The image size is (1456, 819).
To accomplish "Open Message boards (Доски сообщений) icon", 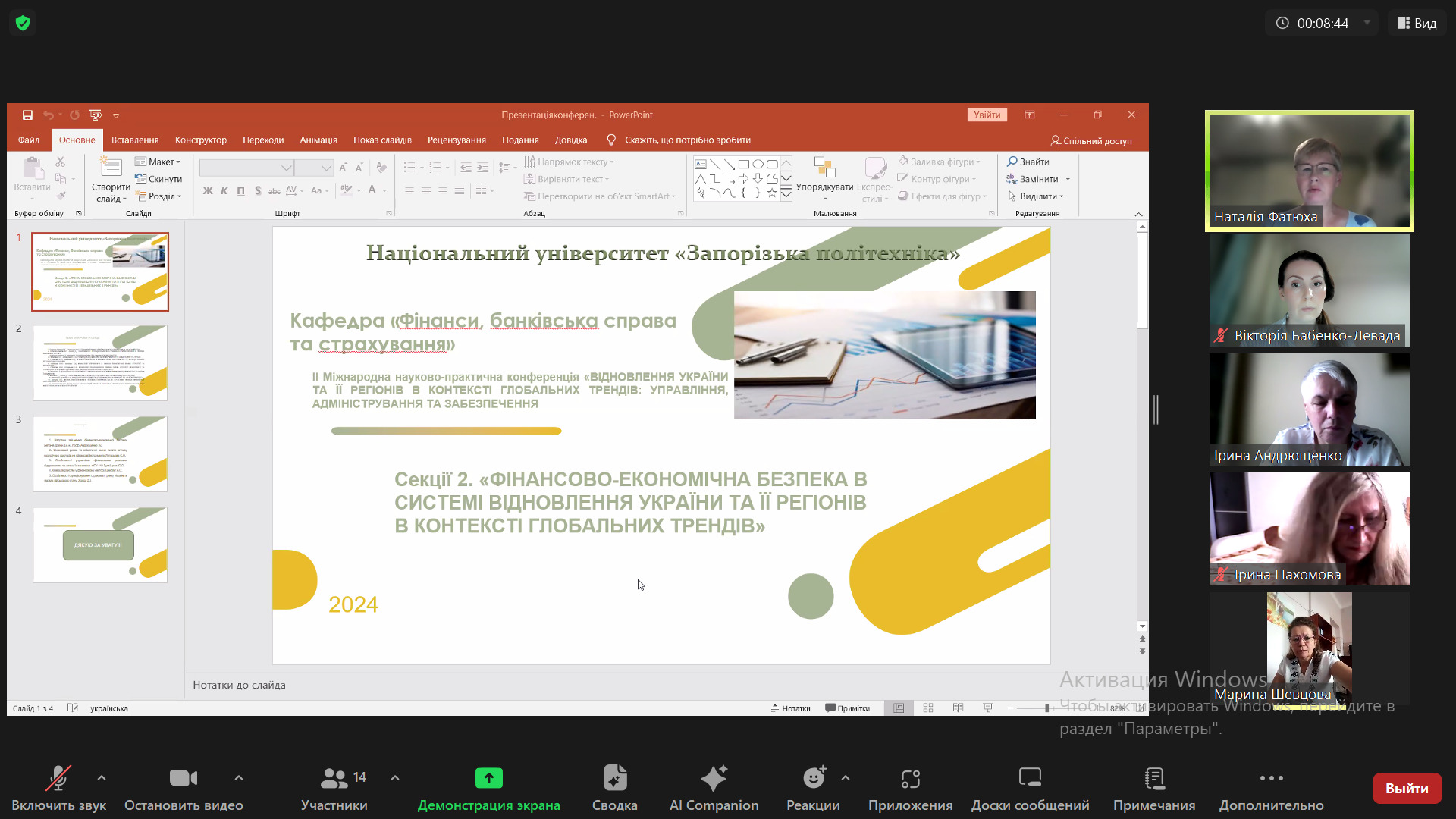I will click(x=1029, y=780).
